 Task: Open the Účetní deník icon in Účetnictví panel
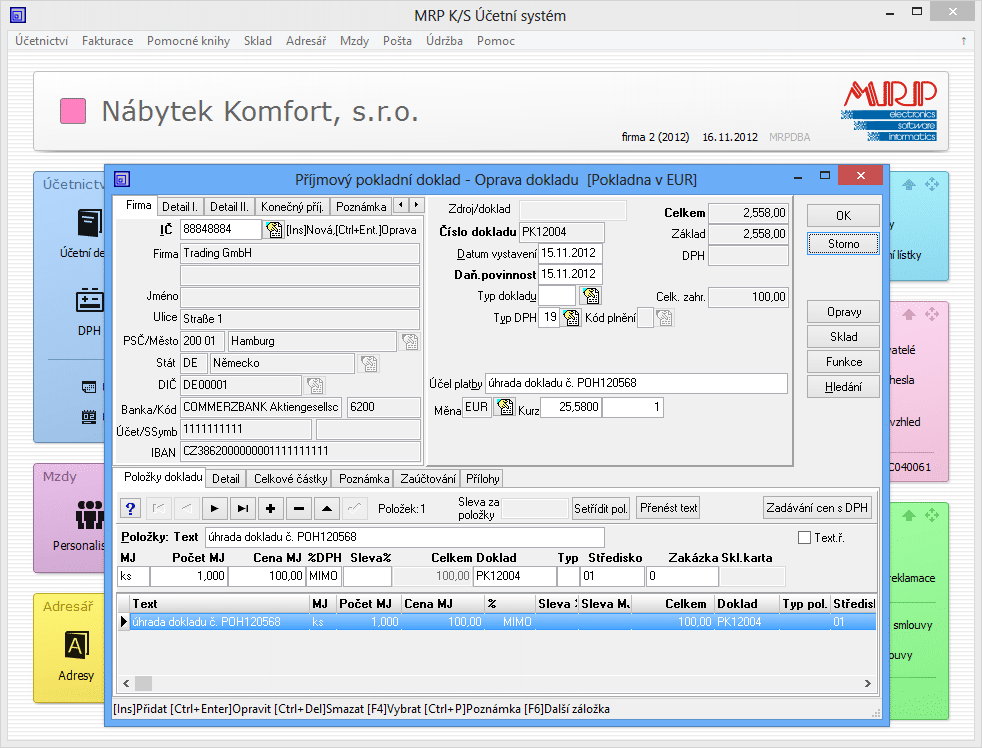click(x=90, y=224)
